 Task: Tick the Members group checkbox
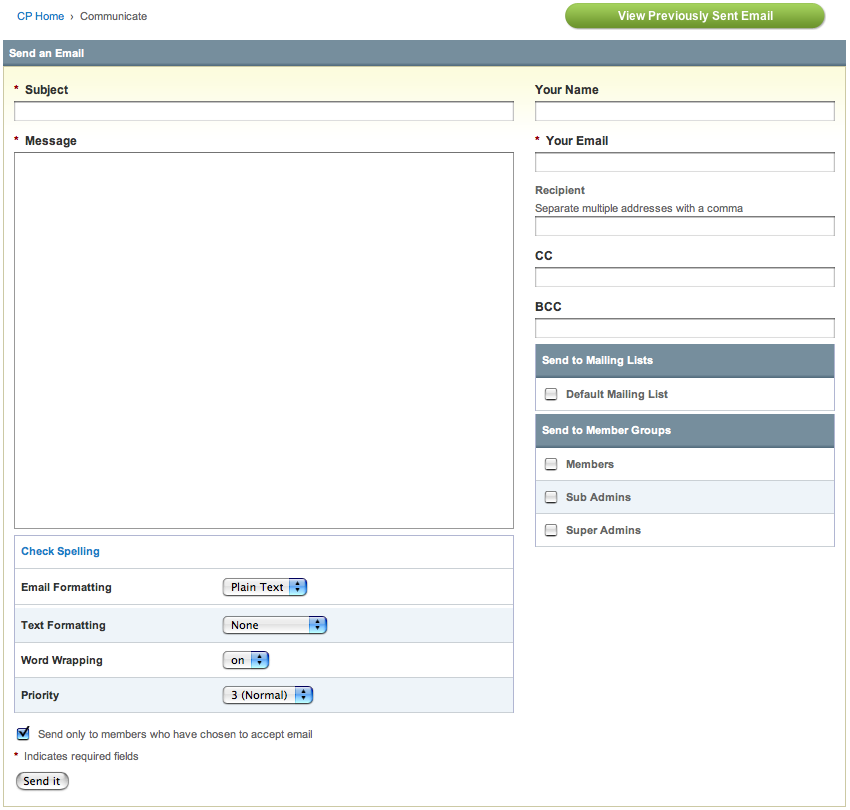551,464
